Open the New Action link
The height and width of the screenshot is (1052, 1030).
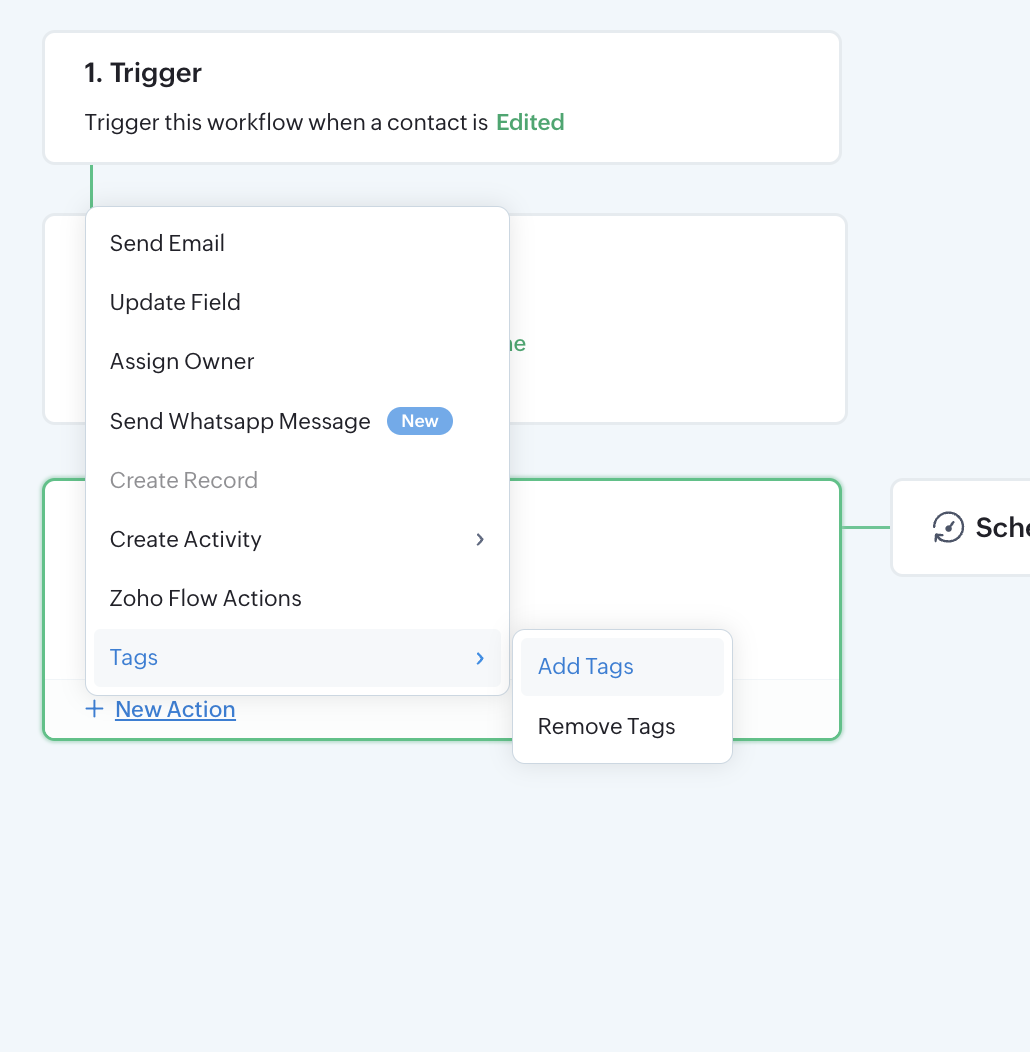pyautogui.click(x=175, y=709)
